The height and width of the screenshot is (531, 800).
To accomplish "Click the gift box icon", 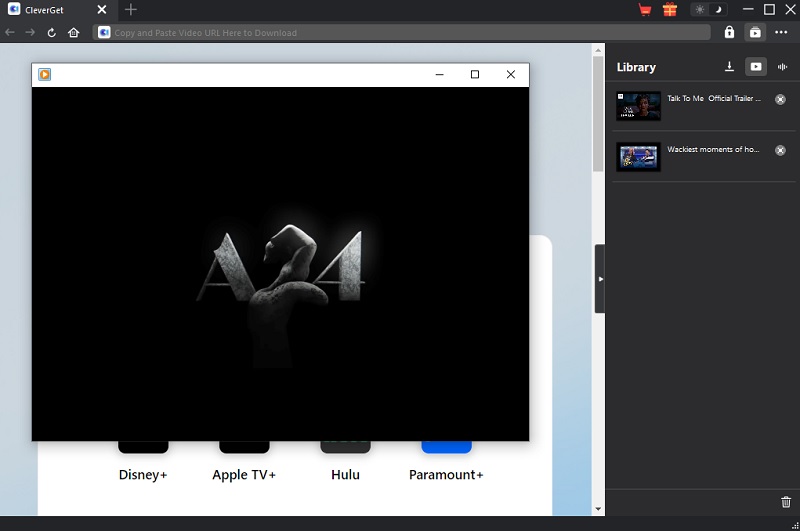I will (x=670, y=10).
